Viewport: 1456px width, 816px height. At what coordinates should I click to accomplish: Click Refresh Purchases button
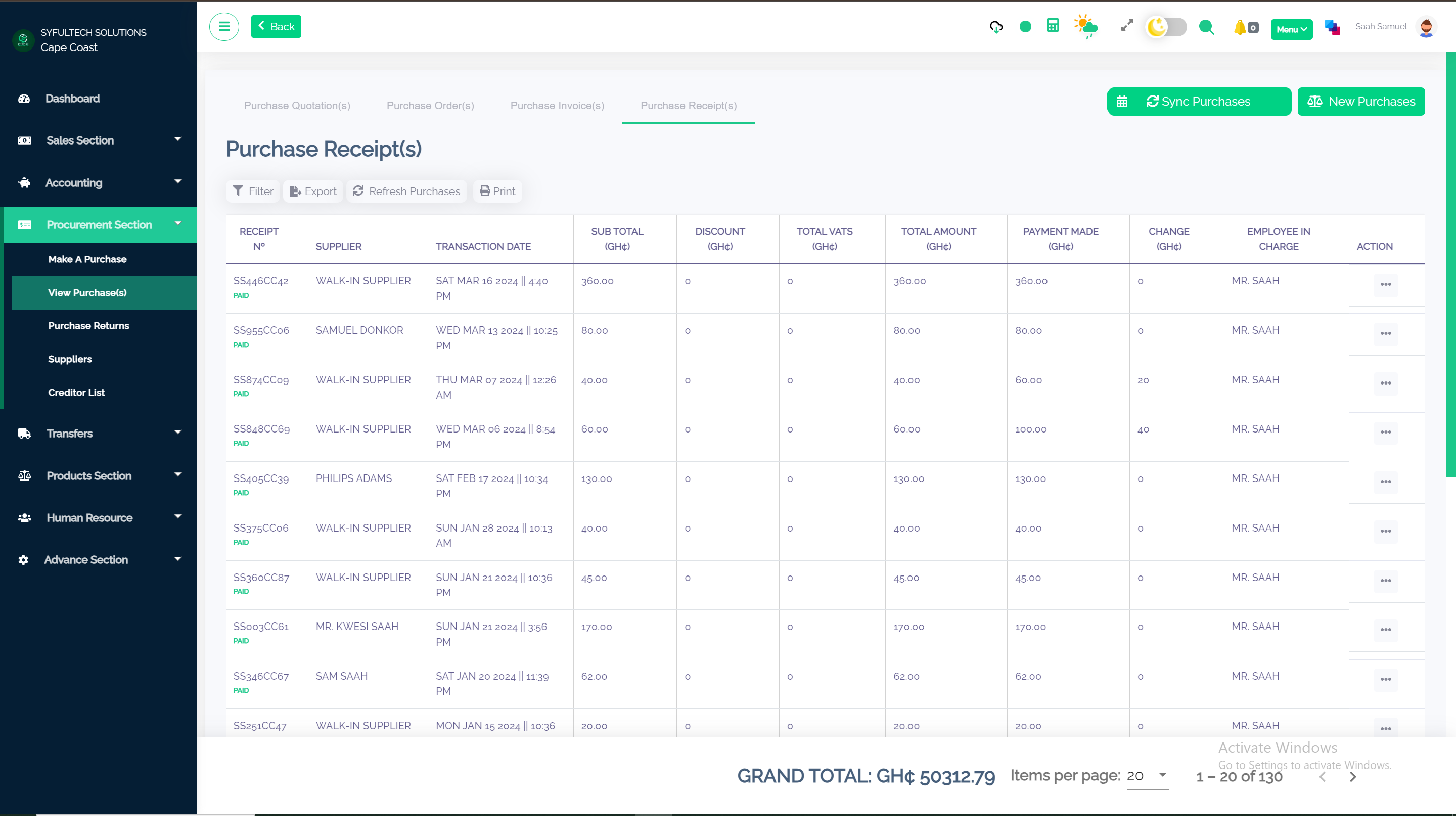click(406, 191)
